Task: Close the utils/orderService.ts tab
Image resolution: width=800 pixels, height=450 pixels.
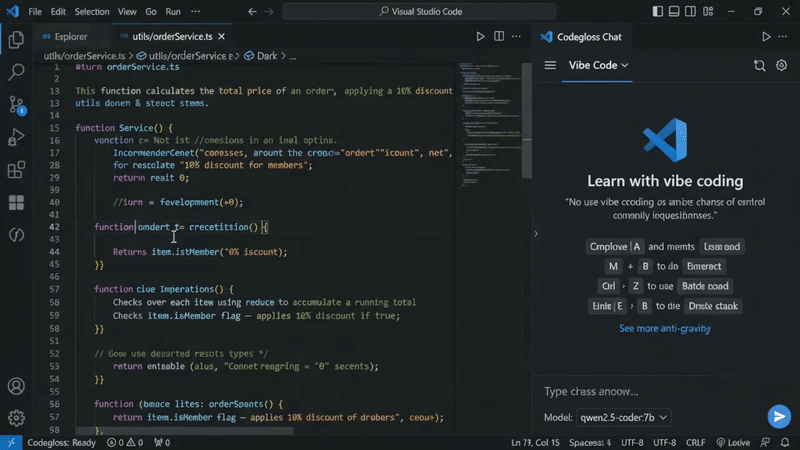Action: [x=221, y=37]
